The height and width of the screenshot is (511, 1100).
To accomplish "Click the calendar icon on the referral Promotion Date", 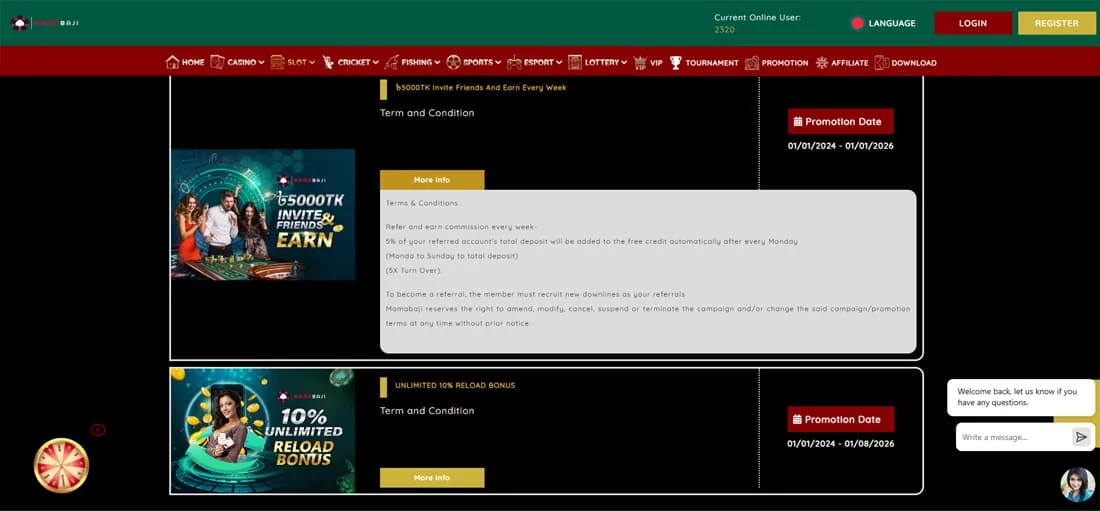I will point(798,121).
